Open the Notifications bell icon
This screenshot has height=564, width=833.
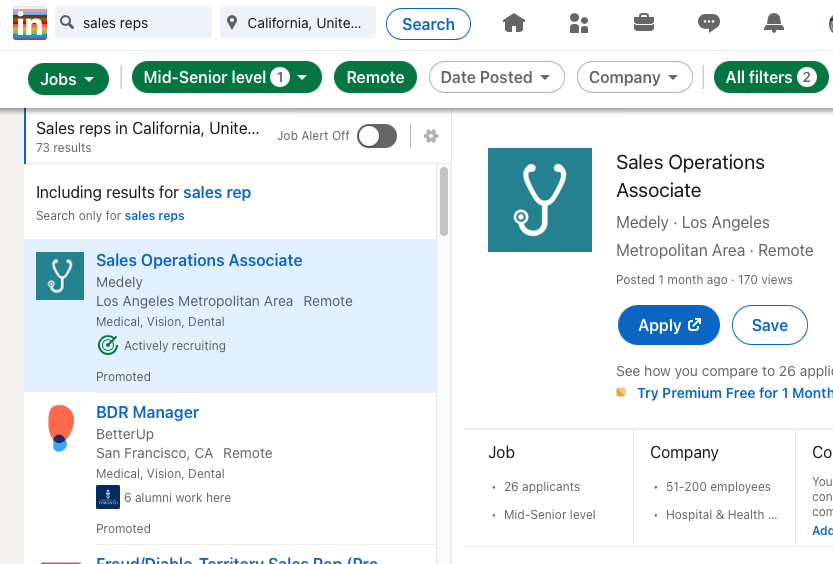coord(774,23)
